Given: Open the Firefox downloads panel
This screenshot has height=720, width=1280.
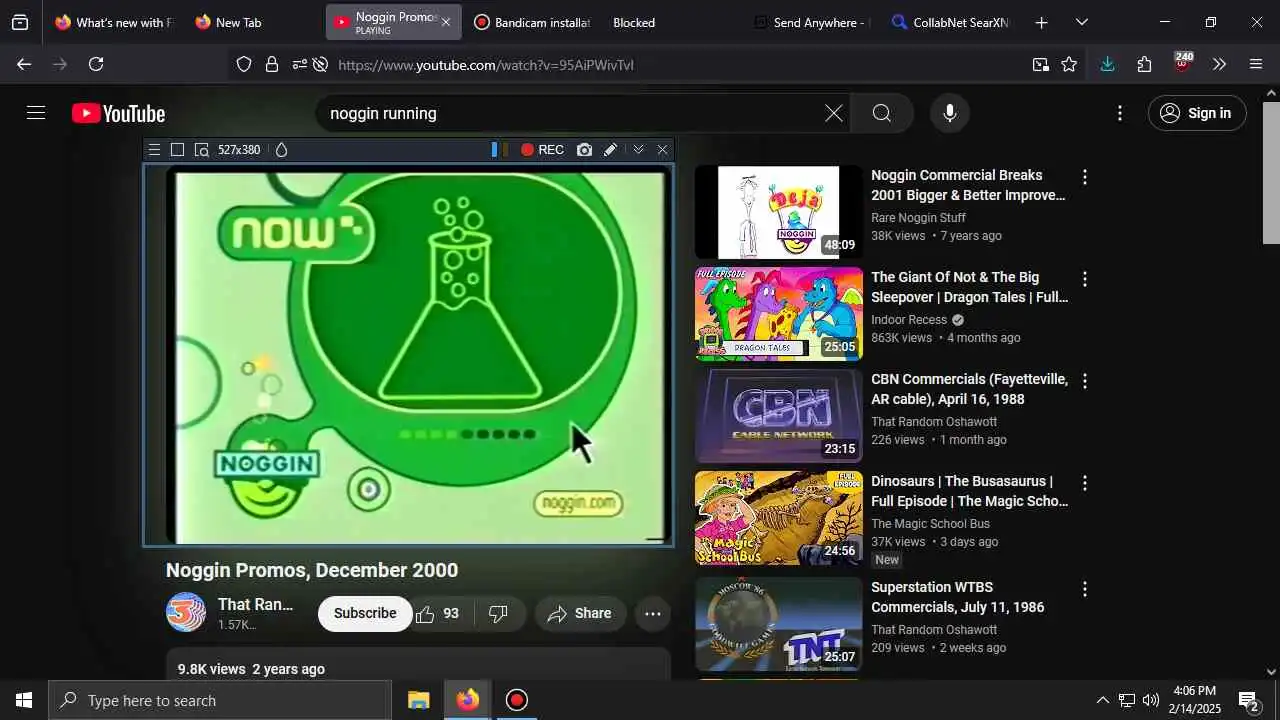Looking at the screenshot, I should click(x=1107, y=64).
